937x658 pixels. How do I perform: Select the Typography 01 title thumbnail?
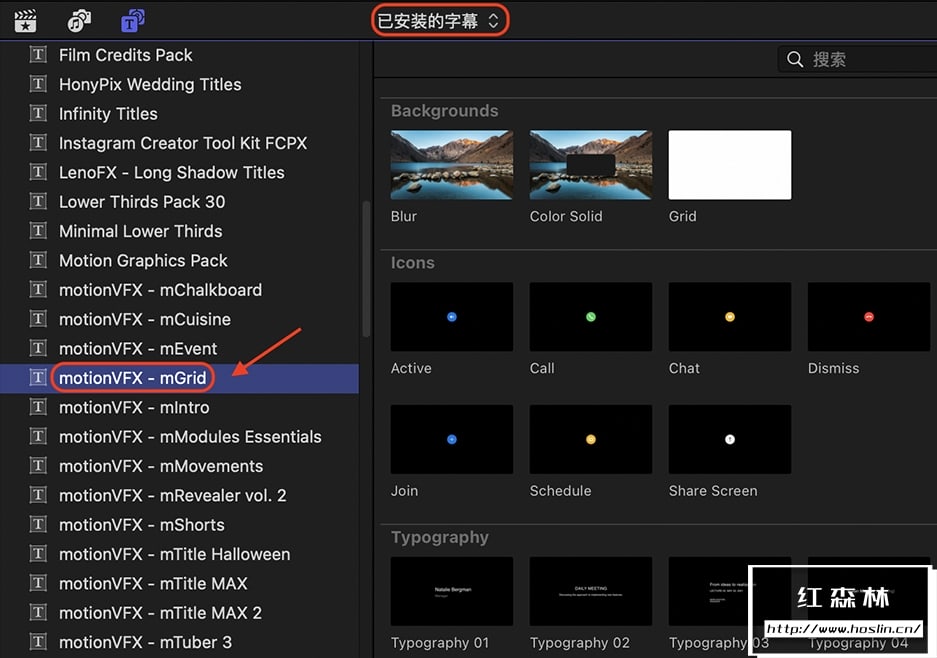[452, 591]
